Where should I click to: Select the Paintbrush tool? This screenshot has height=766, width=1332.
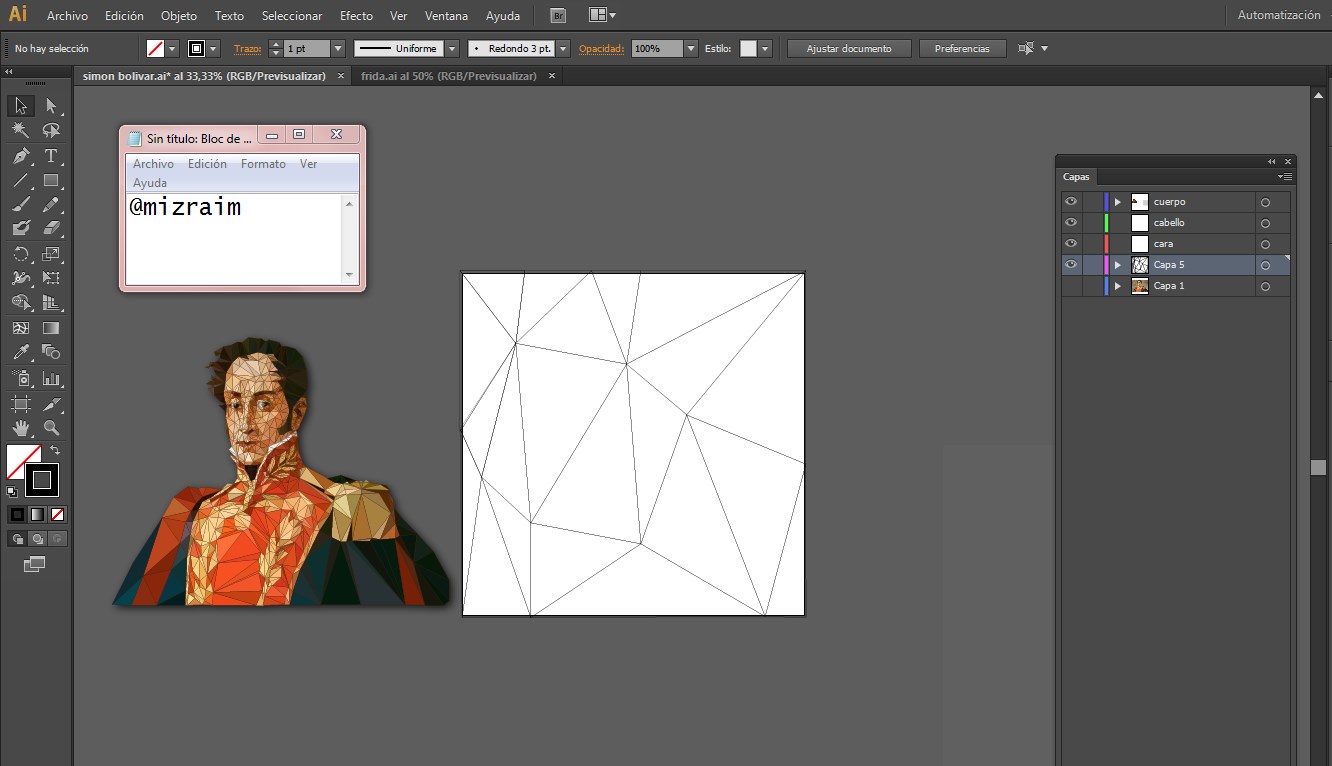(21, 205)
